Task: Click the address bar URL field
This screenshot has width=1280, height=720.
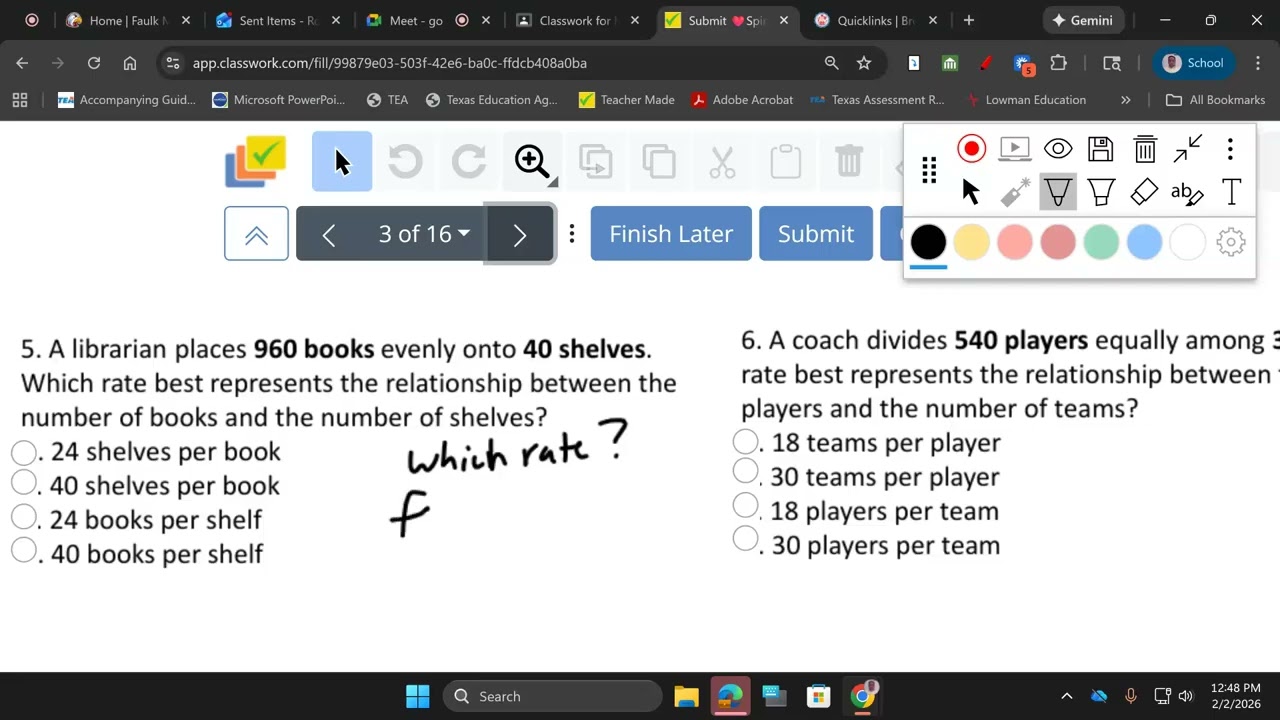Action: tap(500, 63)
